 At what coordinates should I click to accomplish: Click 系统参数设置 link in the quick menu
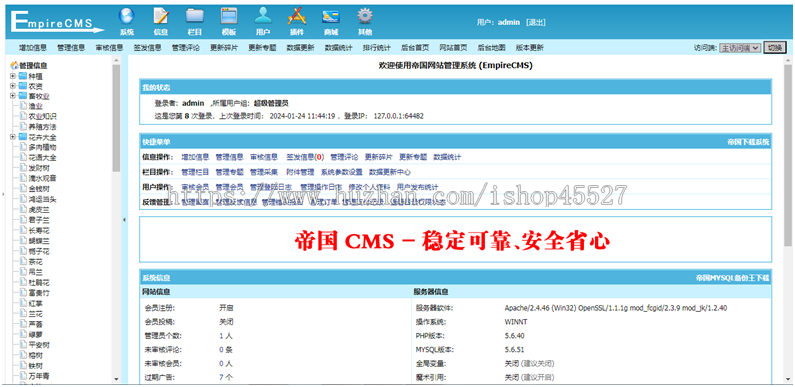tap(342, 172)
